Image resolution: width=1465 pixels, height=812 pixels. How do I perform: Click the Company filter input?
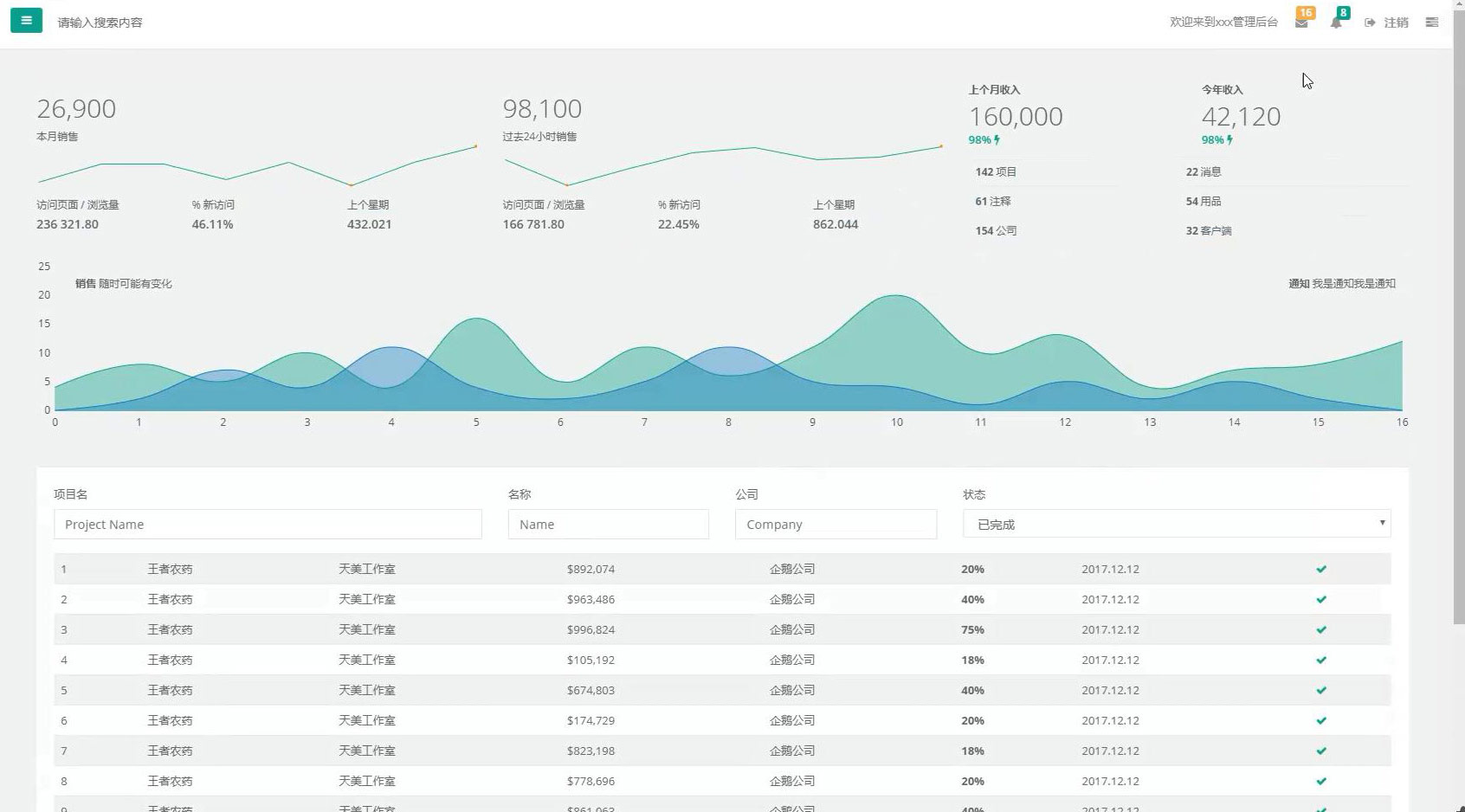[x=836, y=525]
